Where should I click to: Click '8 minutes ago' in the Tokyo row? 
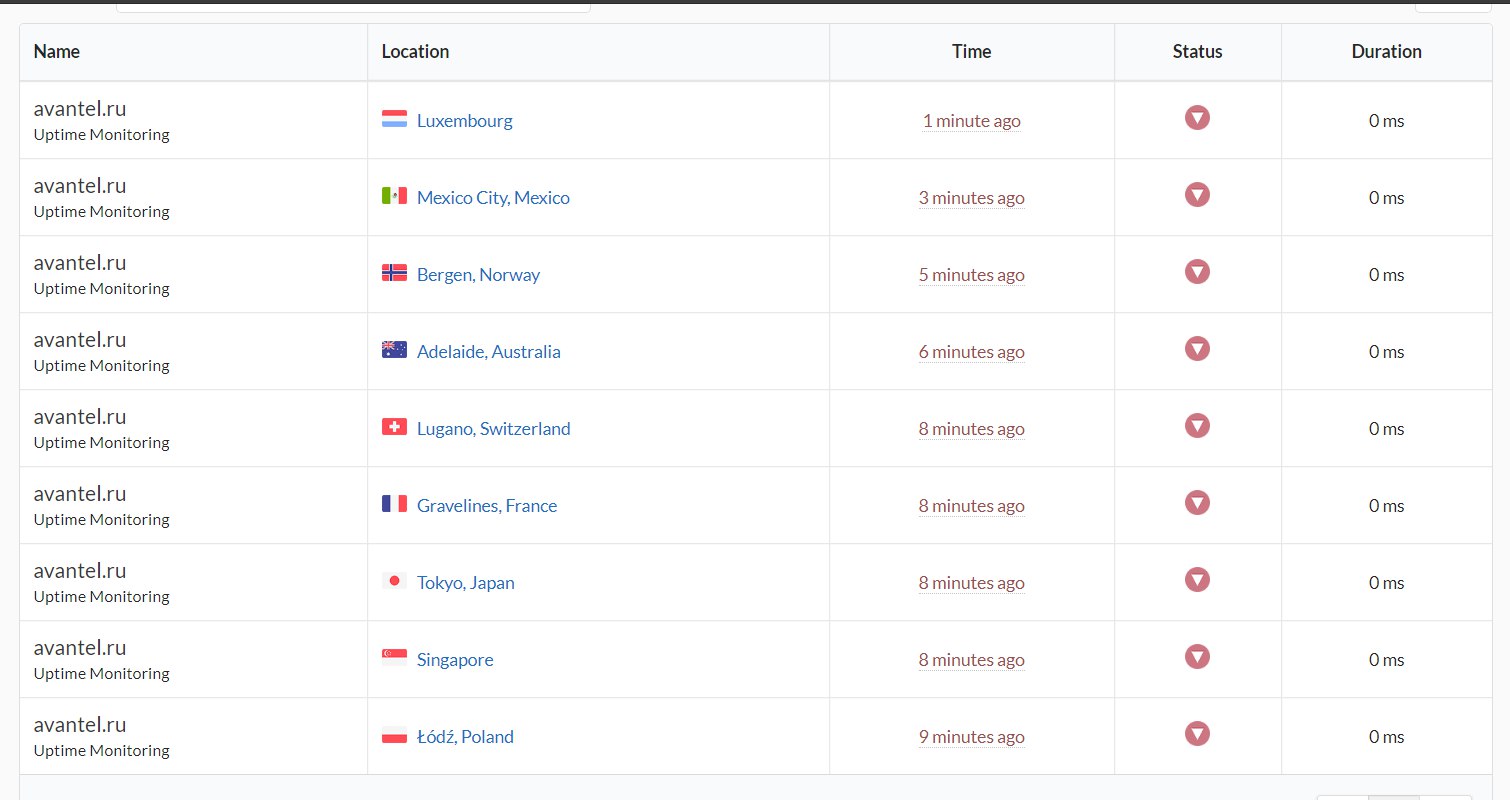(972, 583)
